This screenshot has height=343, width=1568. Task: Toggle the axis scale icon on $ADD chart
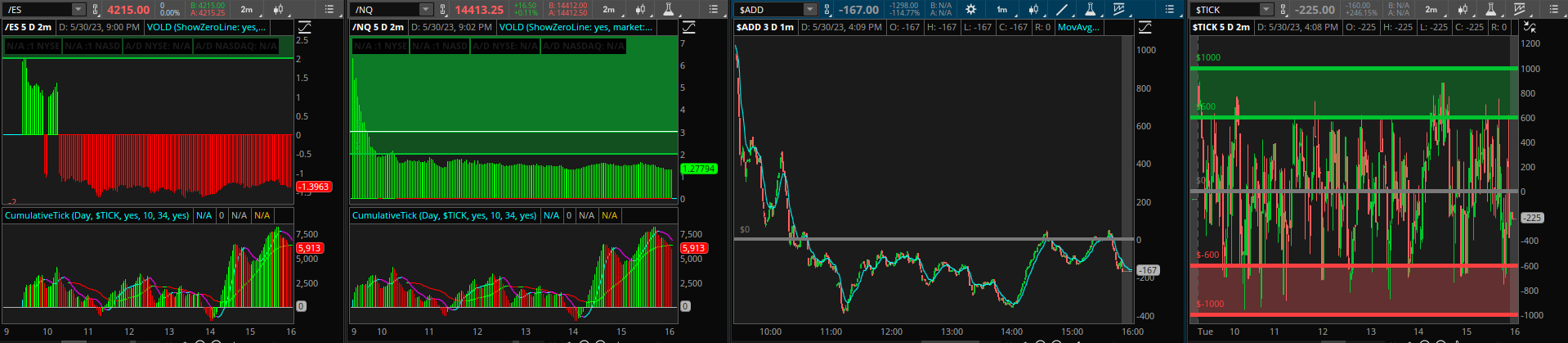pos(1145,27)
